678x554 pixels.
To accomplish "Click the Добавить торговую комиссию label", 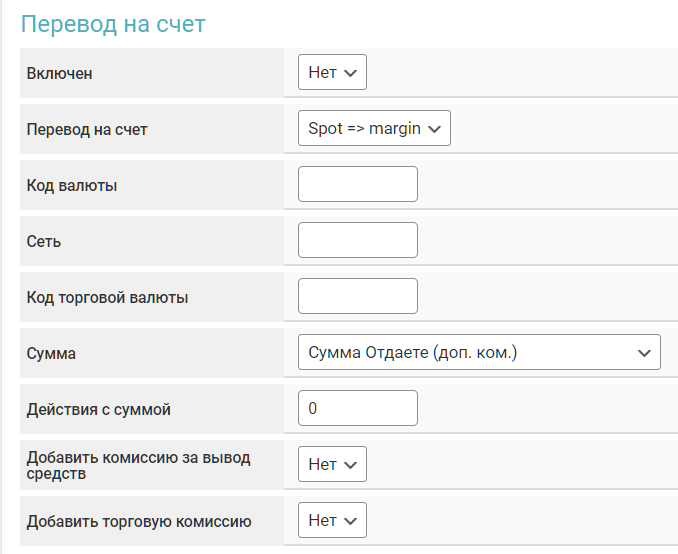I will [138, 521].
